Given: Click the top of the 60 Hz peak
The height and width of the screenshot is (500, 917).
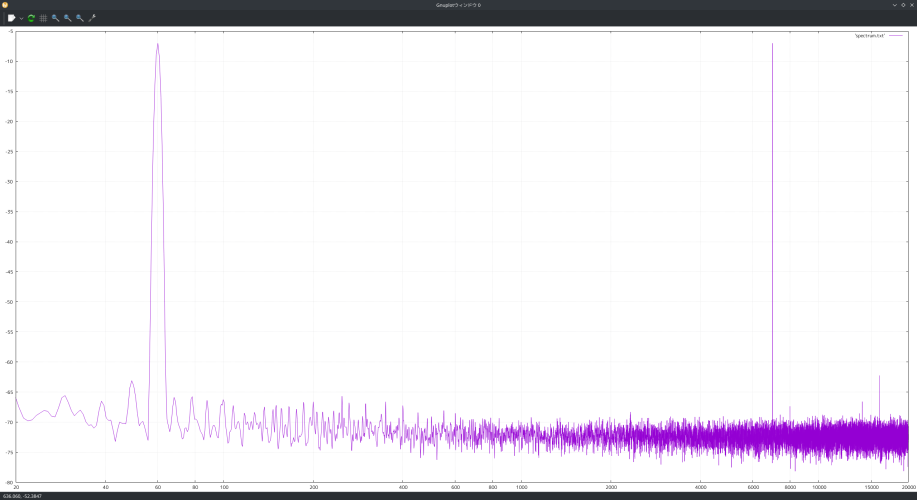Looking at the screenshot, I should coord(157,44).
